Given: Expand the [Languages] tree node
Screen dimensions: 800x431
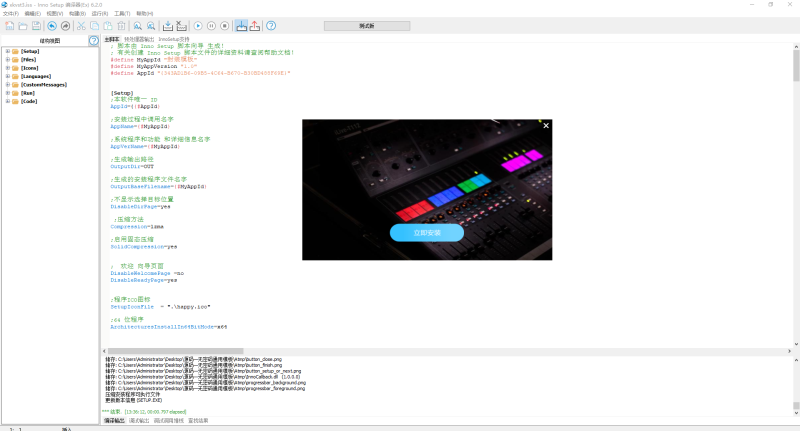Looking at the screenshot, I should click(x=8, y=76).
